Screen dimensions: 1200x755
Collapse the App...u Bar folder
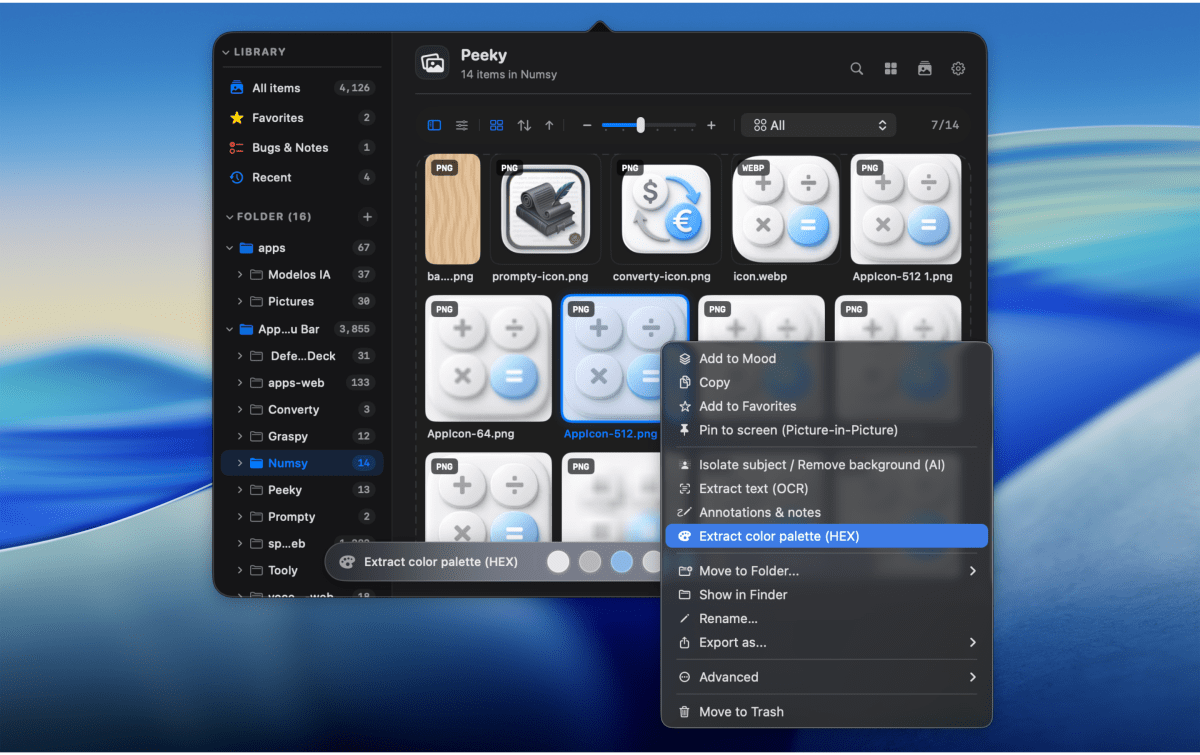point(230,329)
